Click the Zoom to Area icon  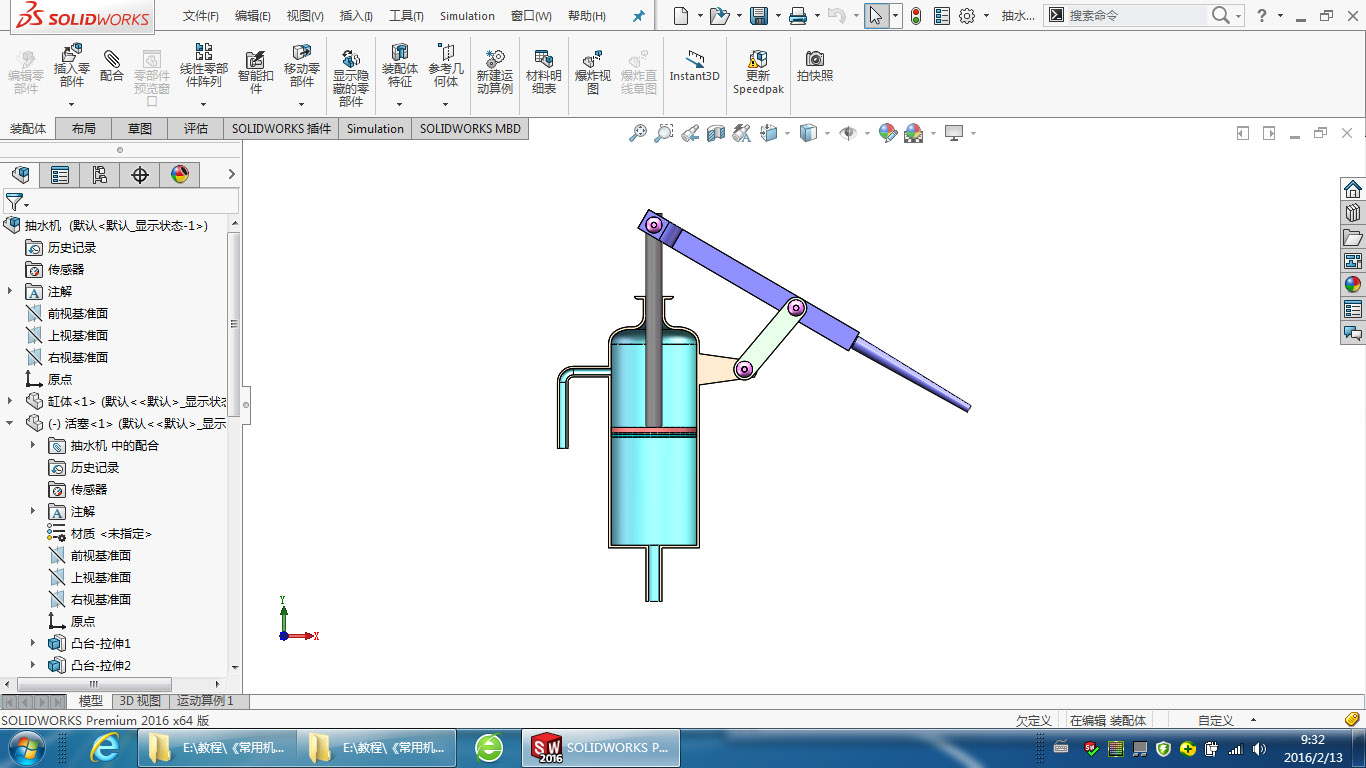point(664,133)
